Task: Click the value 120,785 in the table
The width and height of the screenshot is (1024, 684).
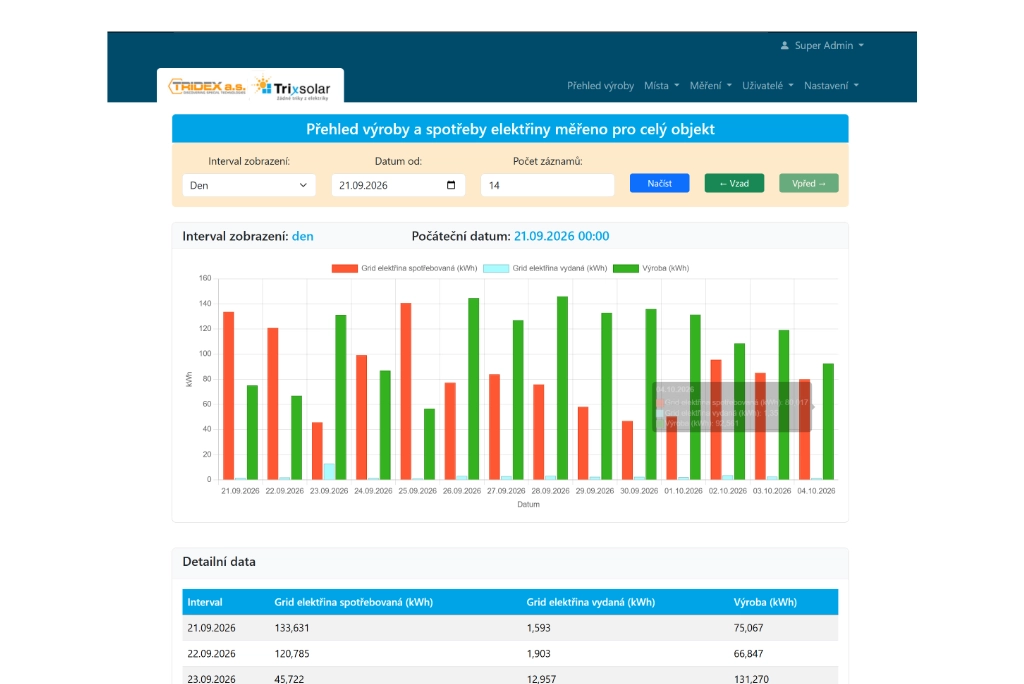Action: tap(292, 653)
